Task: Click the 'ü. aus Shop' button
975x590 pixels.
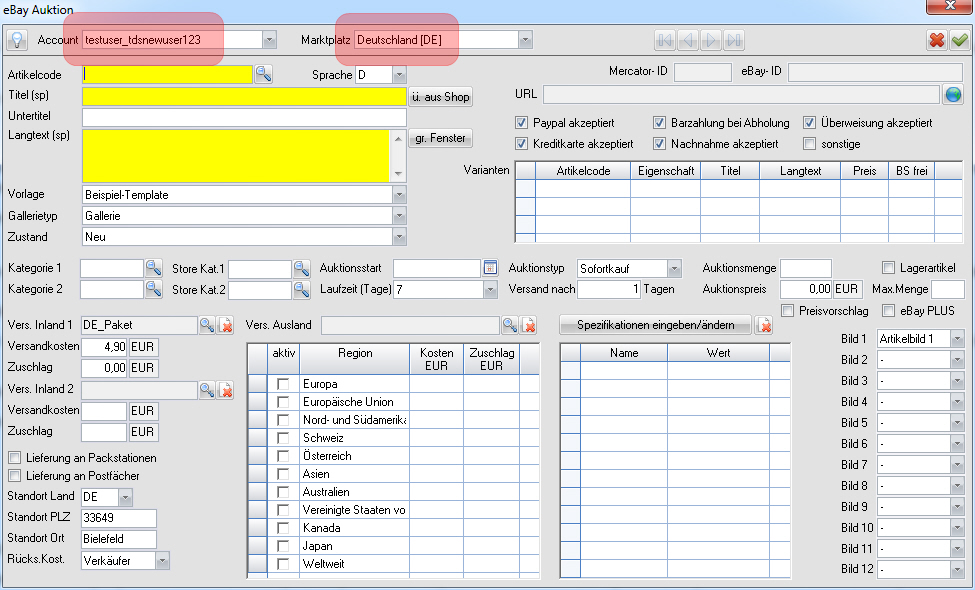Action: (441, 97)
